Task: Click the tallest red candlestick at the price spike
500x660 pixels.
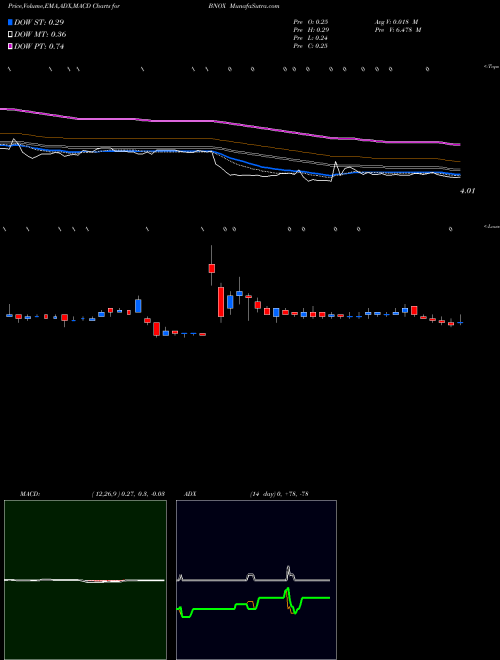Action: [221, 302]
